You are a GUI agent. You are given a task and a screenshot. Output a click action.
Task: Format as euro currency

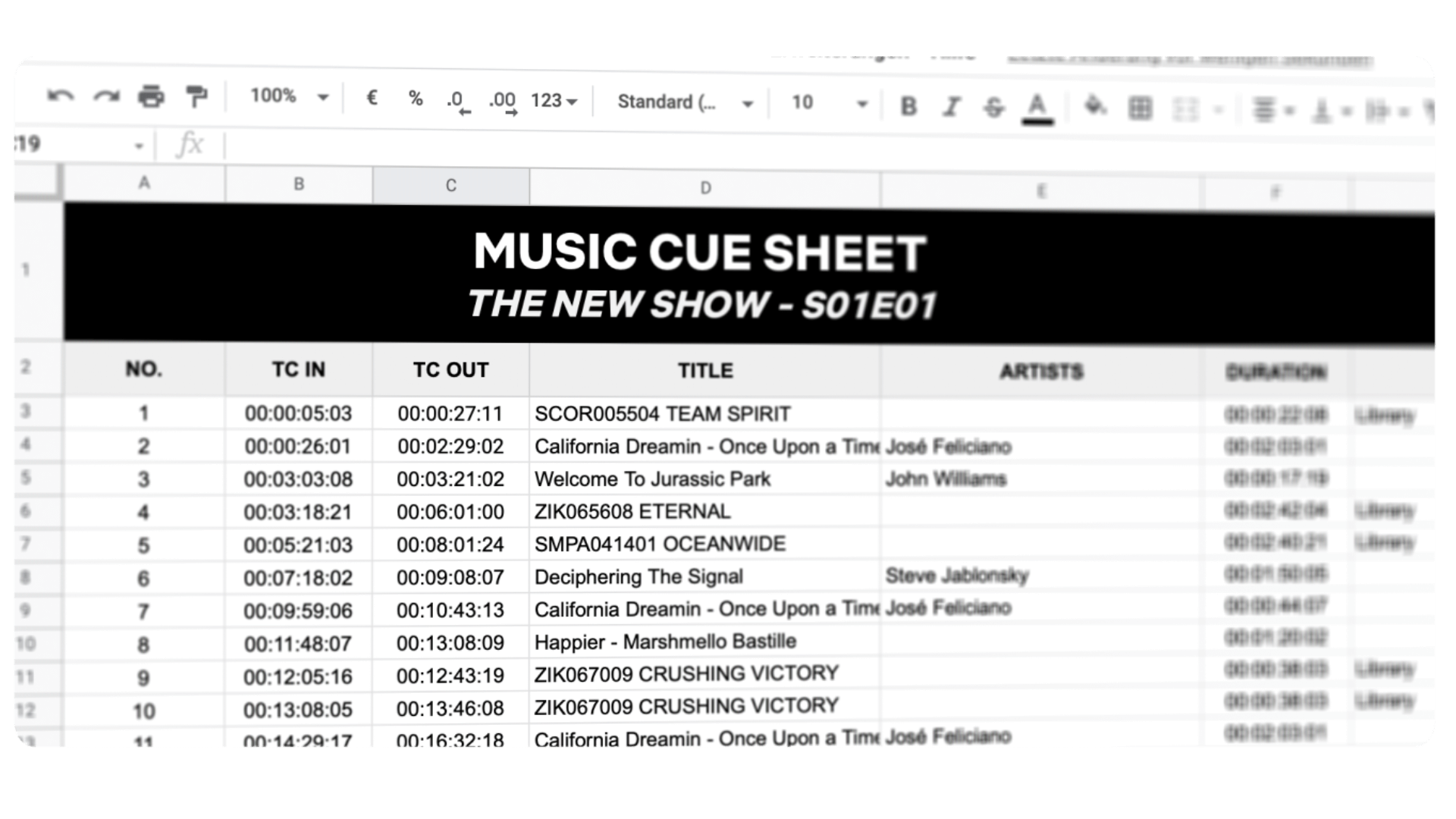coord(372,98)
